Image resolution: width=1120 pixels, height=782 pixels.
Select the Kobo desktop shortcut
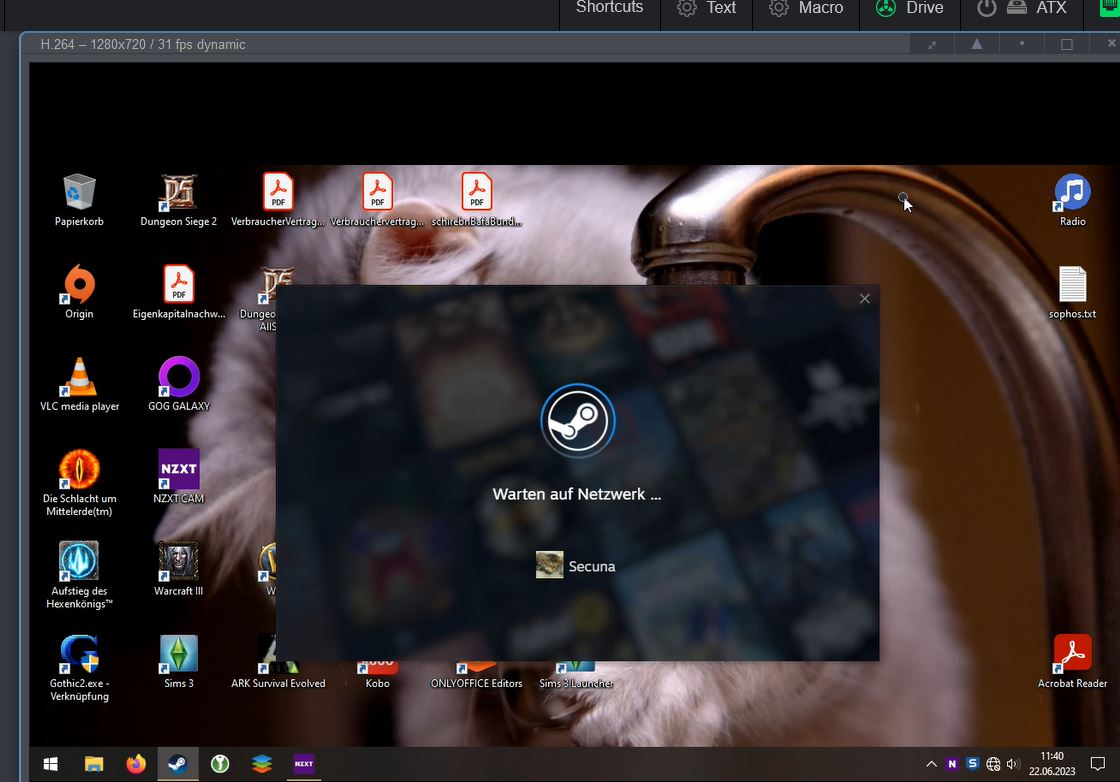(377, 676)
